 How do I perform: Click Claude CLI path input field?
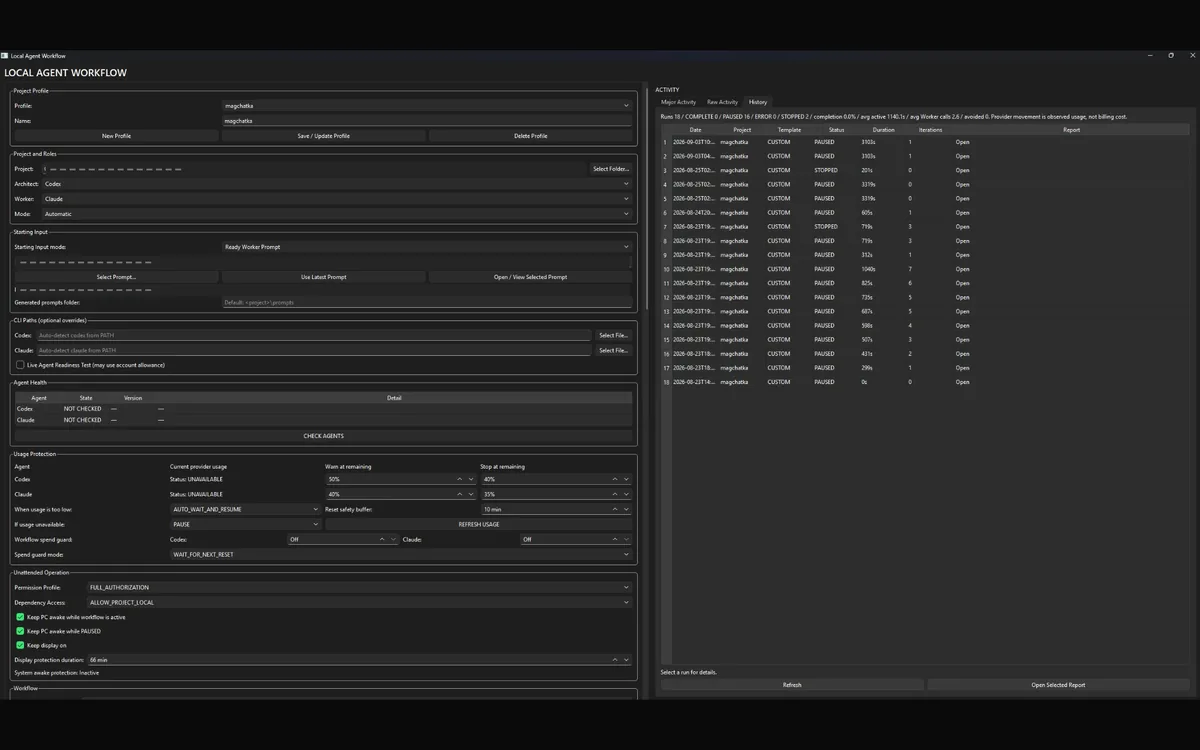click(x=314, y=351)
